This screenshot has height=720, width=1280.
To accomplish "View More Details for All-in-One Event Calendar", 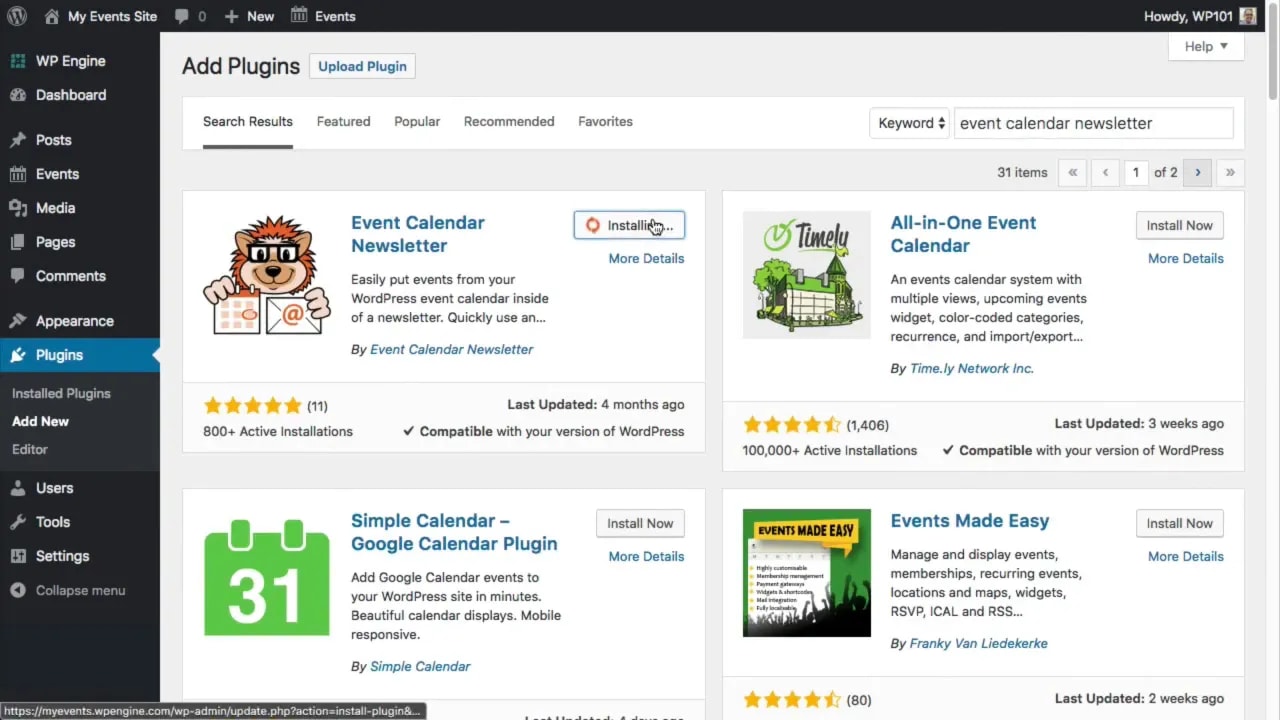I will click(x=1186, y=258).
